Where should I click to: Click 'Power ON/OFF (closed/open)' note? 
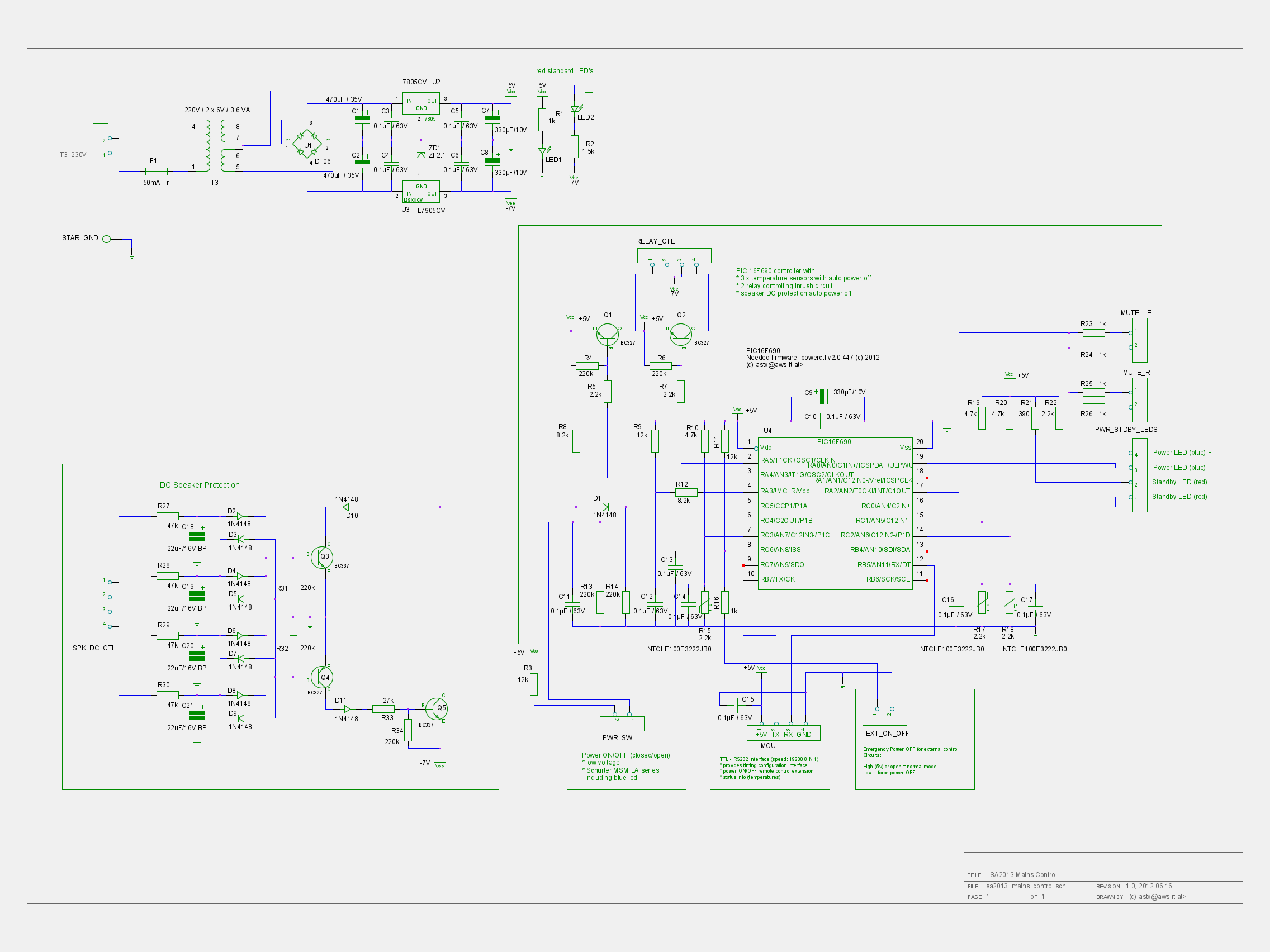pyautogui.click(x=626, y=755)
